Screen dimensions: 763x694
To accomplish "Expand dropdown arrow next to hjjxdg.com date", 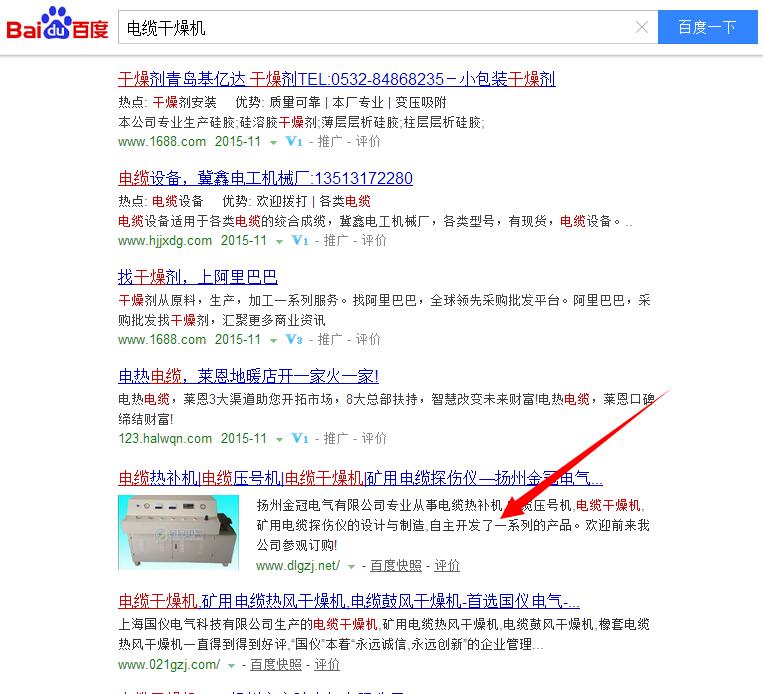I will tap(279, 241).
